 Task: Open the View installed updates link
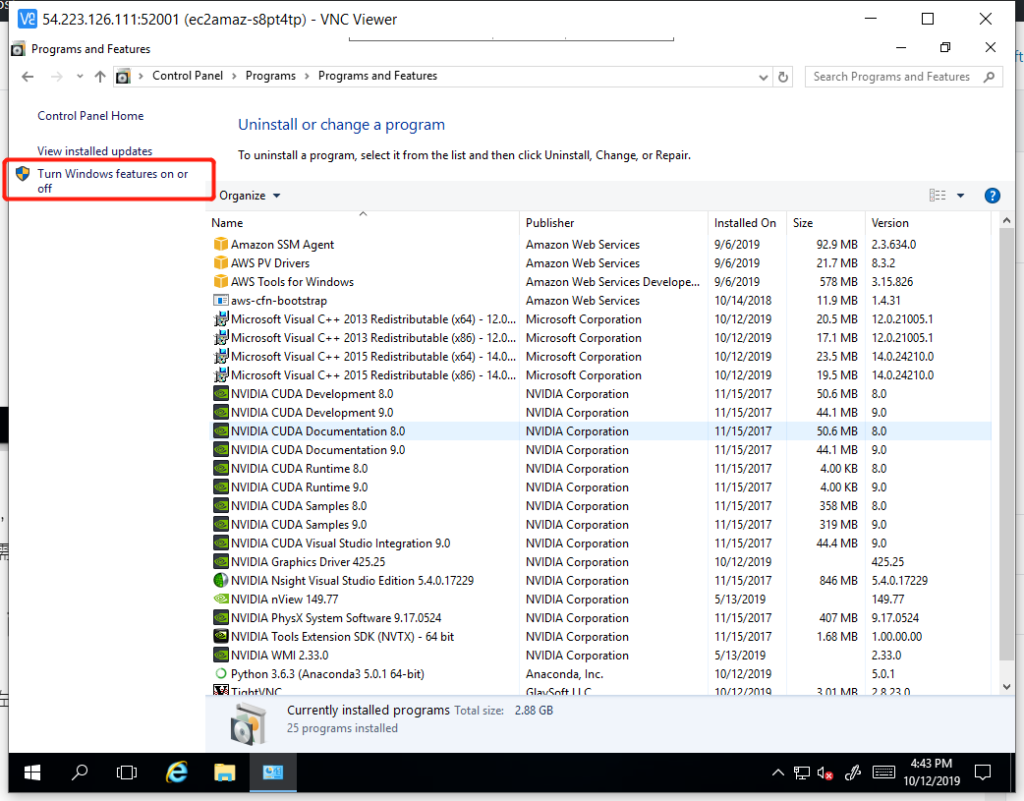95,151
